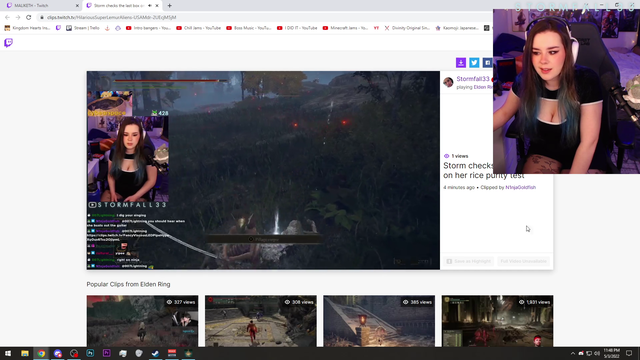The width and height of the screenshot is (640, 360).
Task: Close the MALKETH - Twitch tab
Action: click(77, 6)
